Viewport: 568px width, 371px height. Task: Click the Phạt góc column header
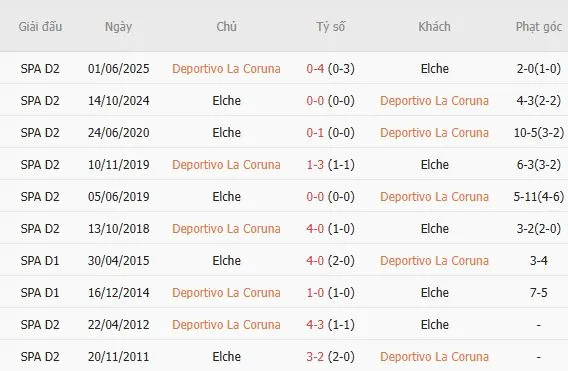(539, 27)
